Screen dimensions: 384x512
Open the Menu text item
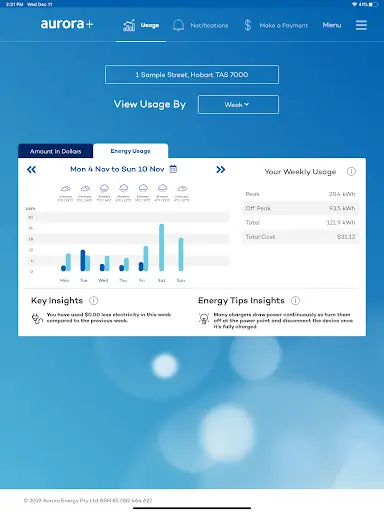click(x=332, y=25)
